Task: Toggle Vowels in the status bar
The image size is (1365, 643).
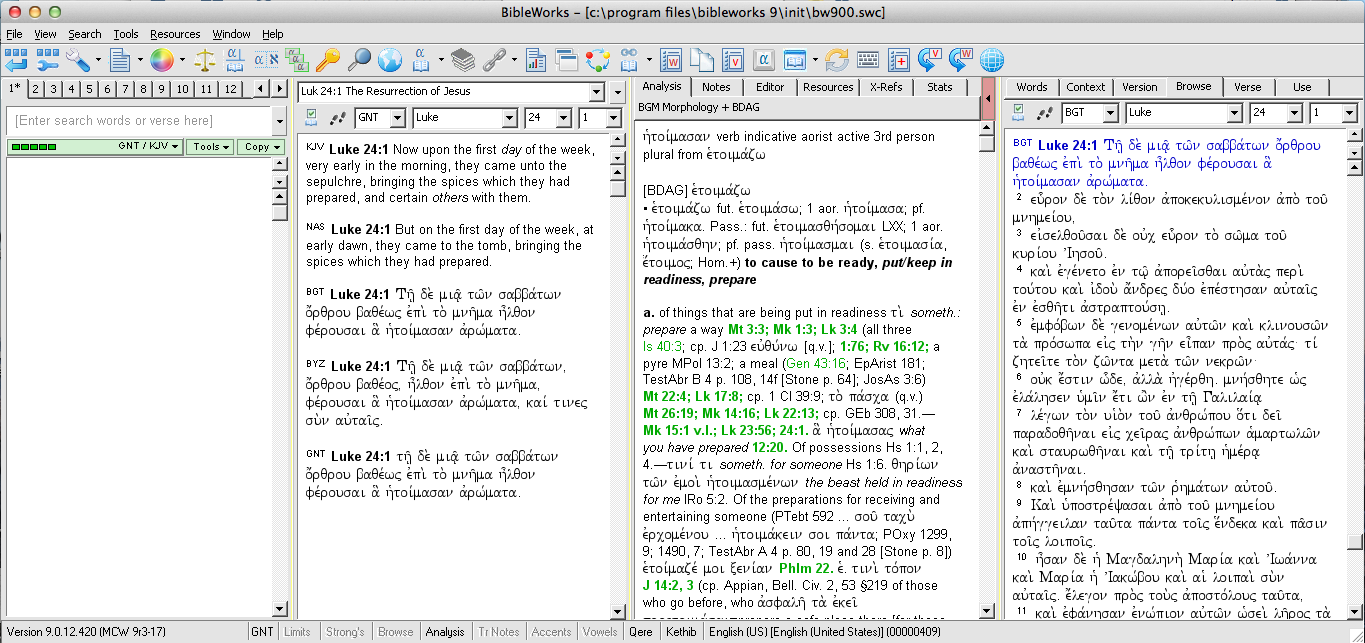Action: click(x=600, y=632)
